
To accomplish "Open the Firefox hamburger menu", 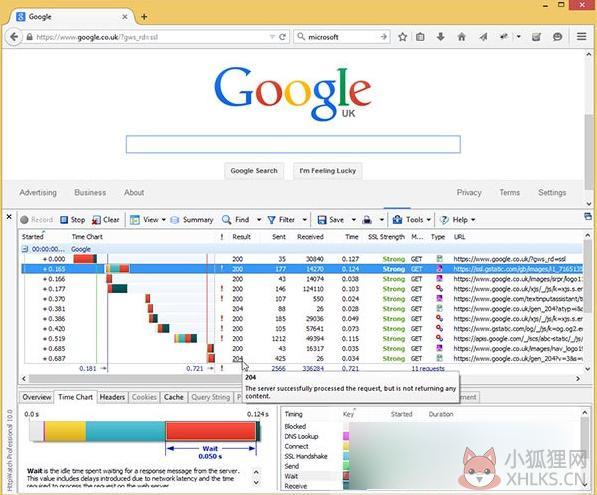I will [x=581, y=37].
